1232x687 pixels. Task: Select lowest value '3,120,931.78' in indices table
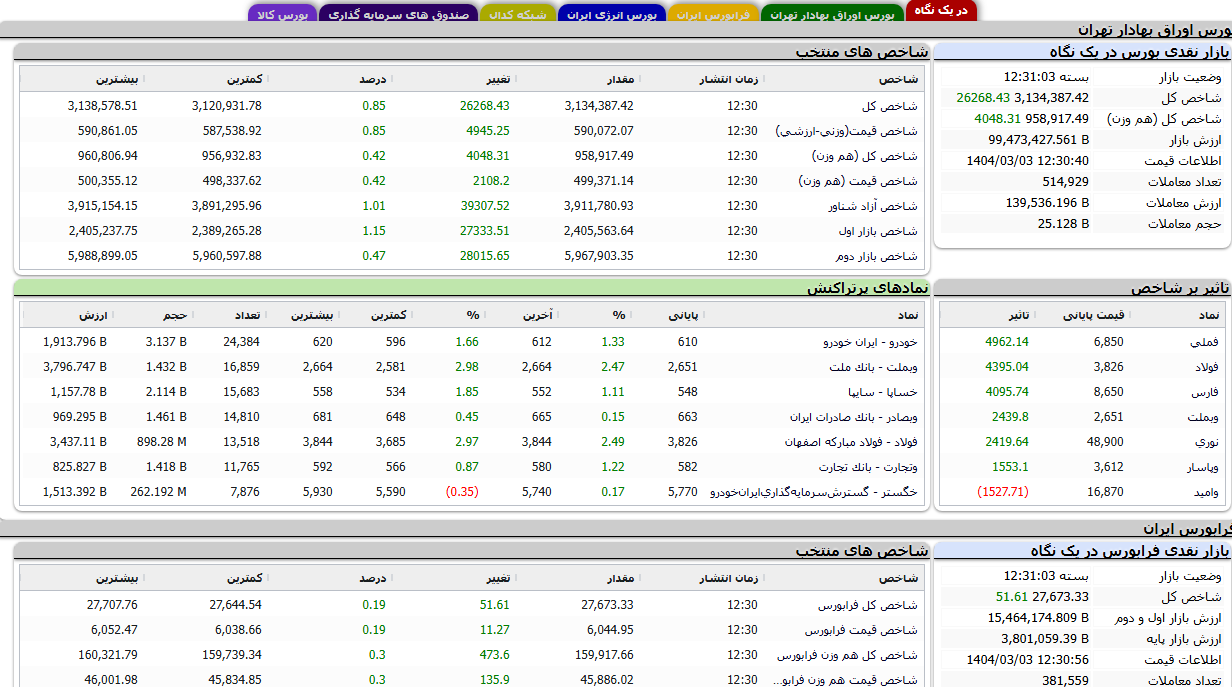click(x=227, y=106)
